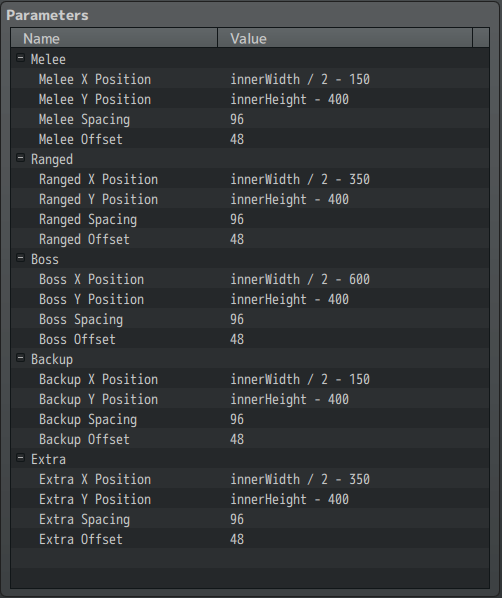Select the Boss Spacing parameter
This screenshot has width=502, height=598.
[x=81, y=320]
